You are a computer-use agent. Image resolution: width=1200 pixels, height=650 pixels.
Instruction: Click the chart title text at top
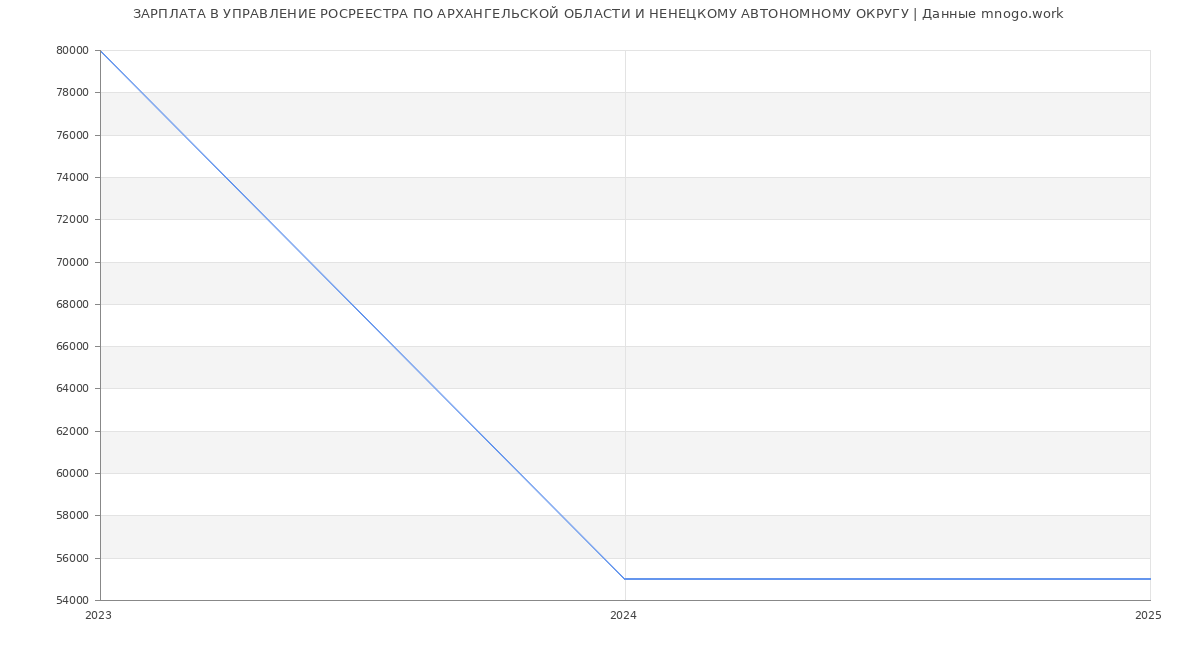click(x=598, y=14)
